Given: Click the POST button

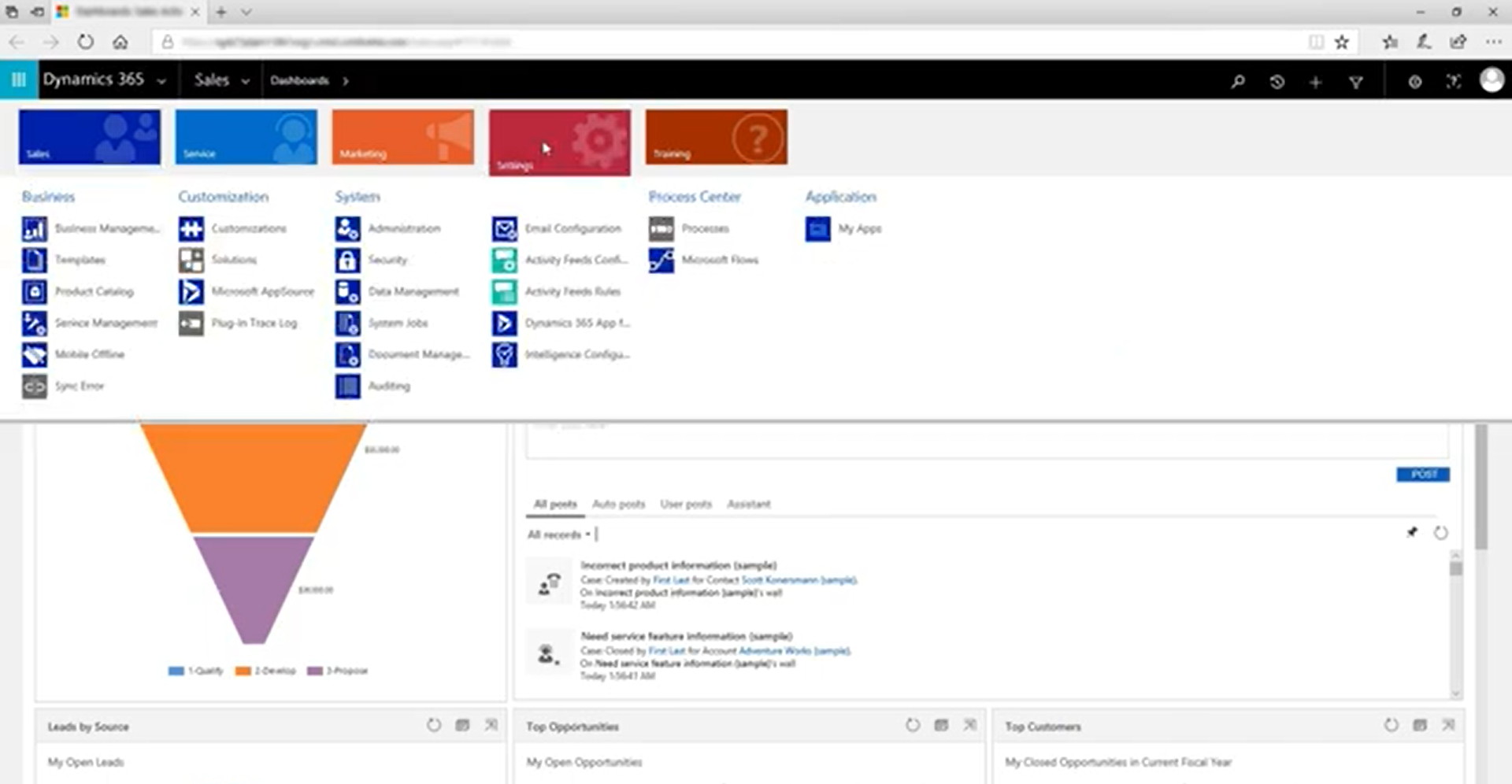Looking at the screenshot, I should (1422, 474).
